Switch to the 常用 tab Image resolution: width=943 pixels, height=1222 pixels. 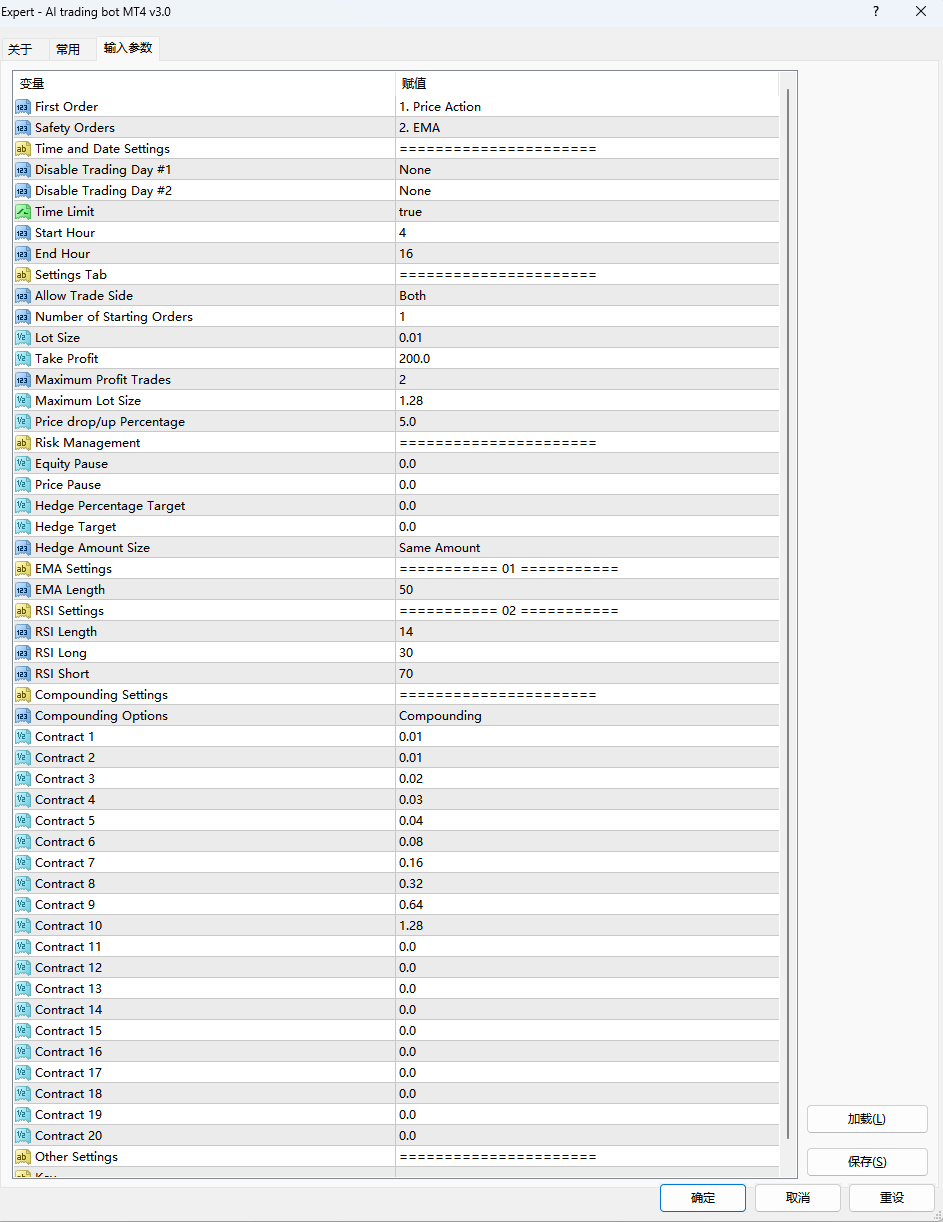68,49
